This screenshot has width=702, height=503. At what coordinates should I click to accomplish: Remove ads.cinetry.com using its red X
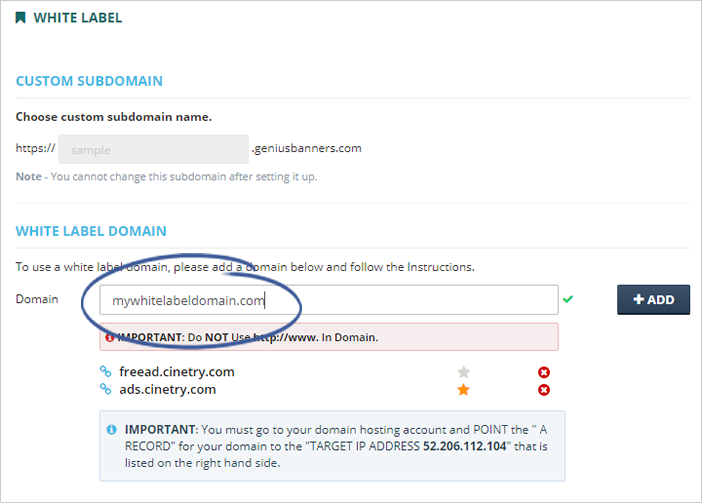coord(544,390)
